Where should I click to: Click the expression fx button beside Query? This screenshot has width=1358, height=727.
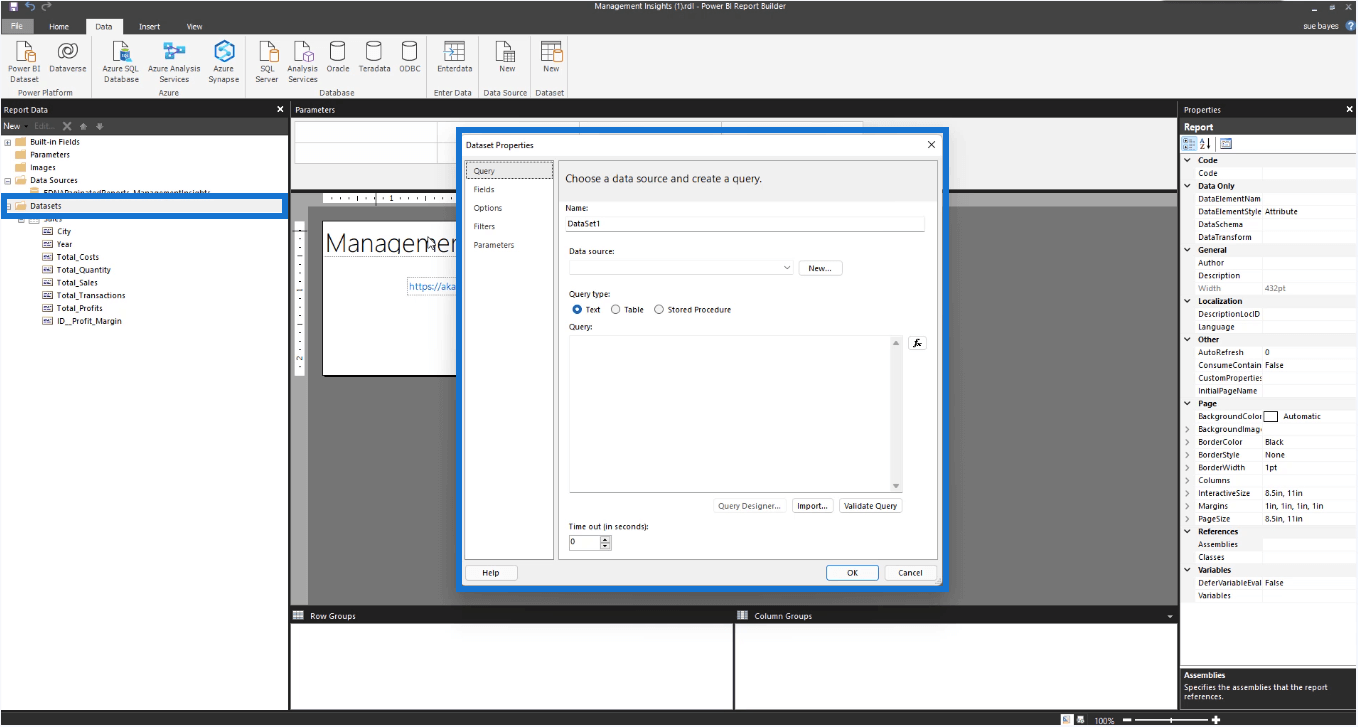[x=917, y=343]
